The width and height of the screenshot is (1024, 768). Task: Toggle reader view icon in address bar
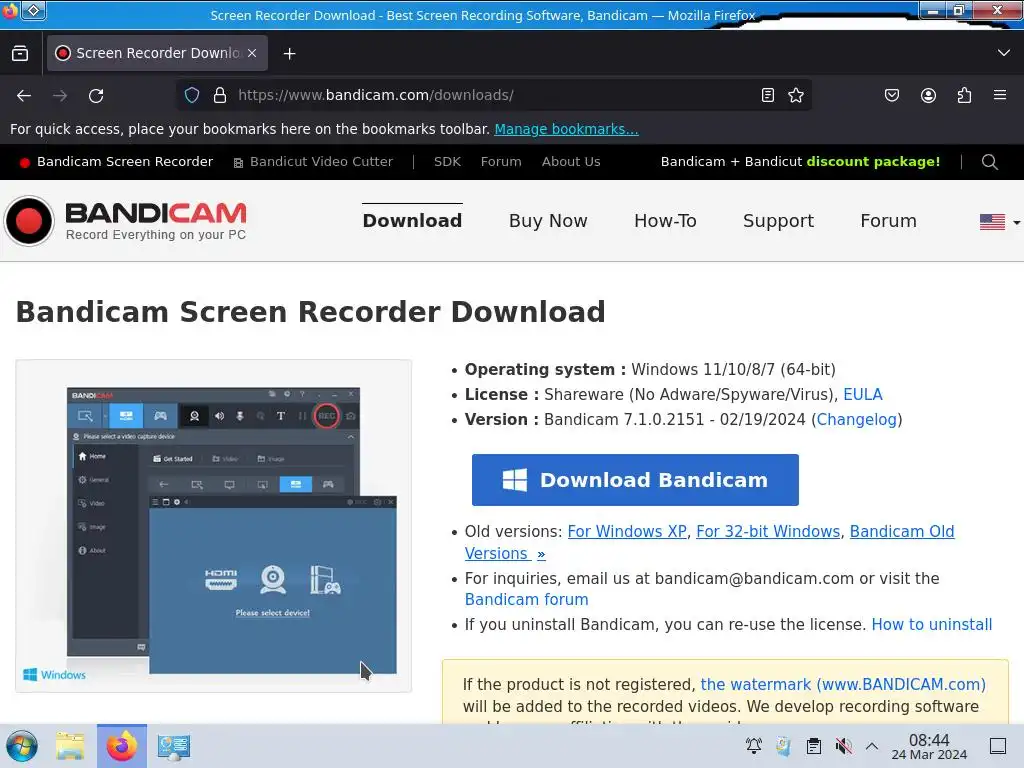coord(768,95)
